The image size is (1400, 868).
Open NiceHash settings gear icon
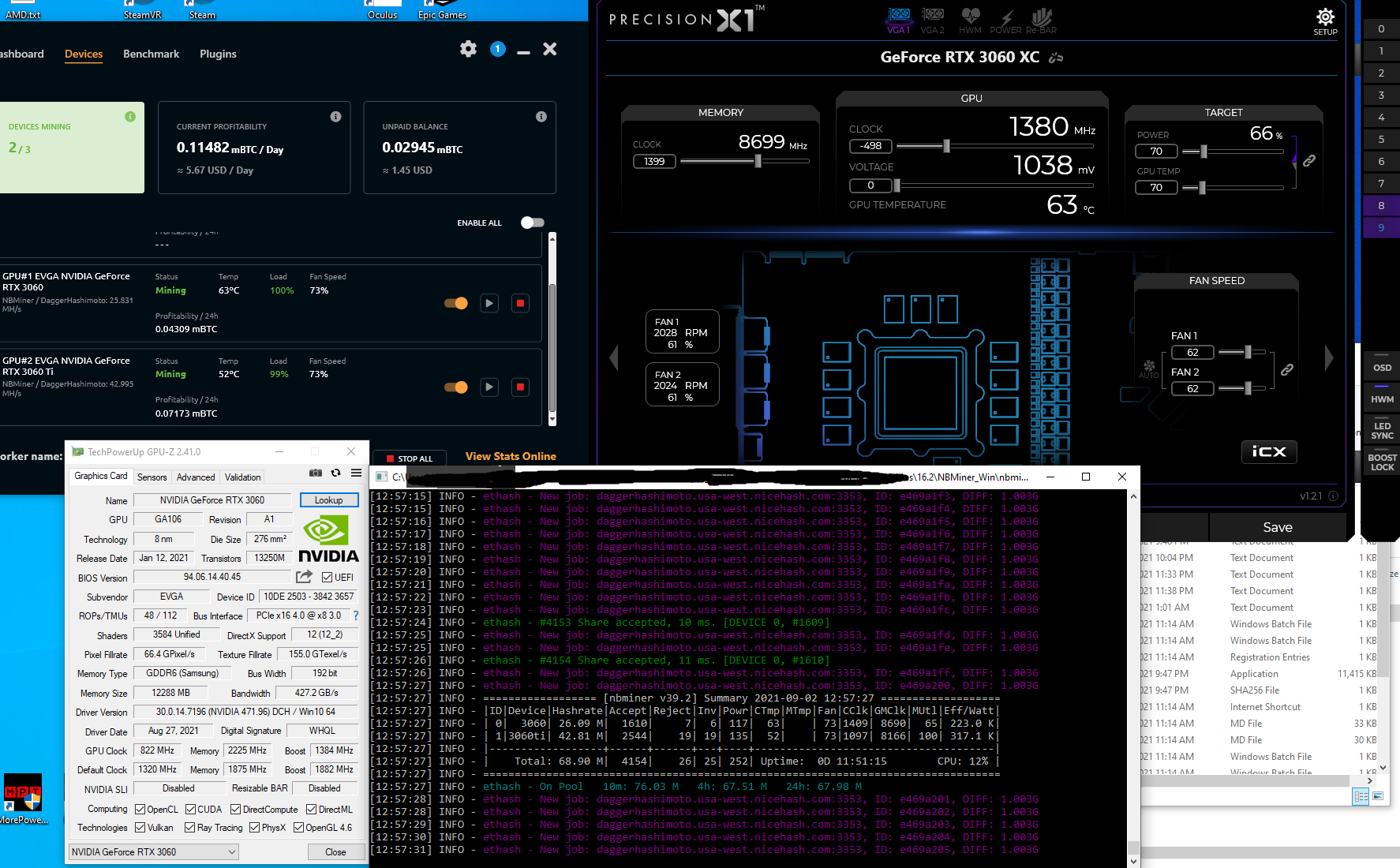click(468, 49)
